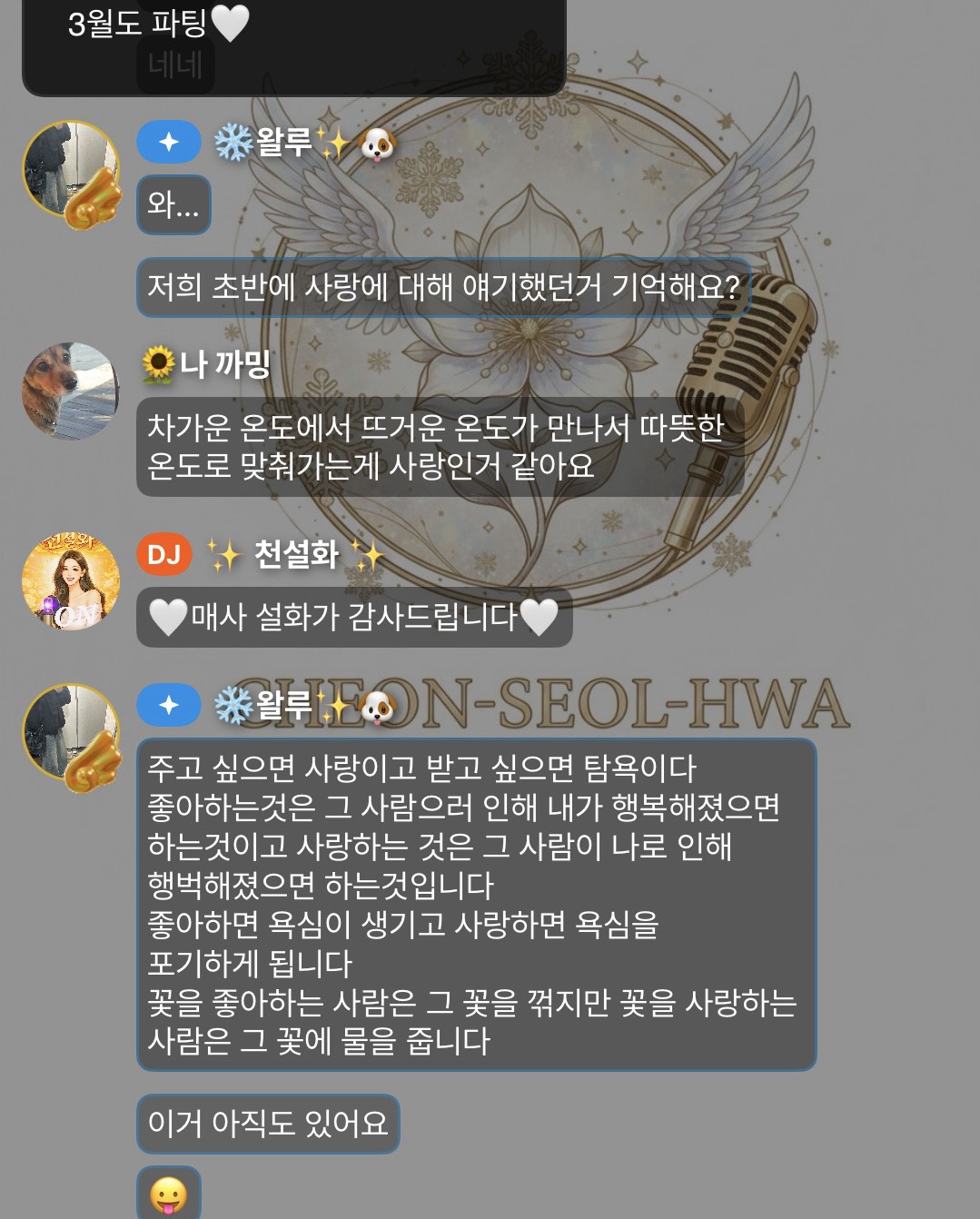This screenshot has height=1219, width=980.
Task: Tap the 천설화 username label
Action: [x=296, y=554]
